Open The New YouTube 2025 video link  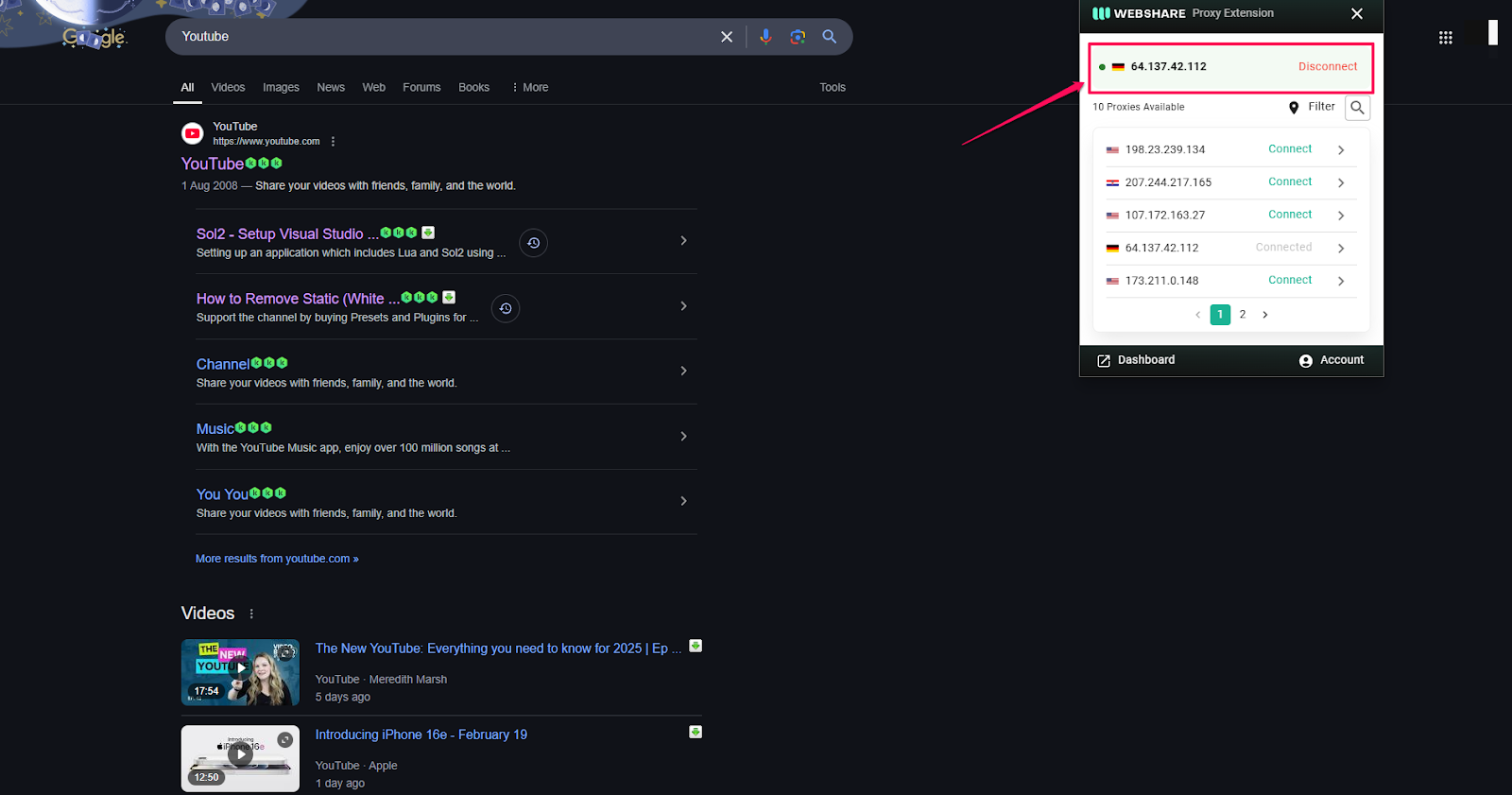pyautogui.click(x=498, y=648)
